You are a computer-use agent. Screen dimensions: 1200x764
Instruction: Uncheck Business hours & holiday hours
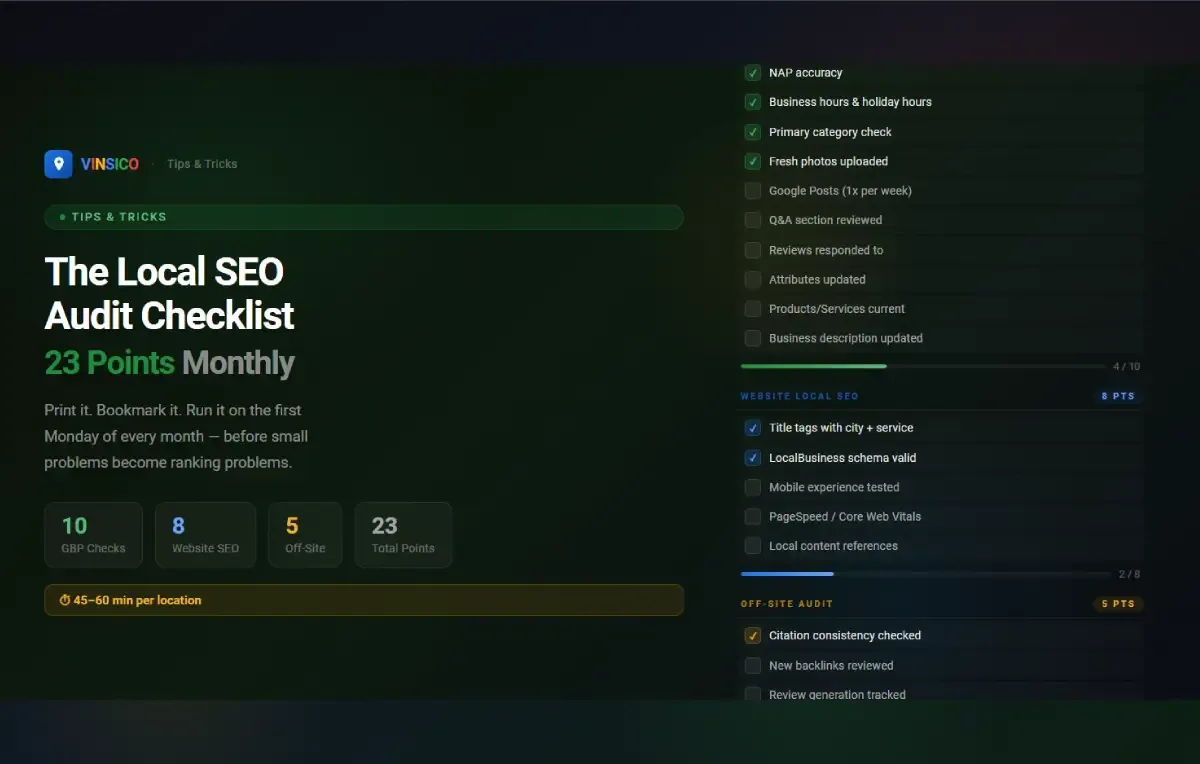[x=753, y=102]
